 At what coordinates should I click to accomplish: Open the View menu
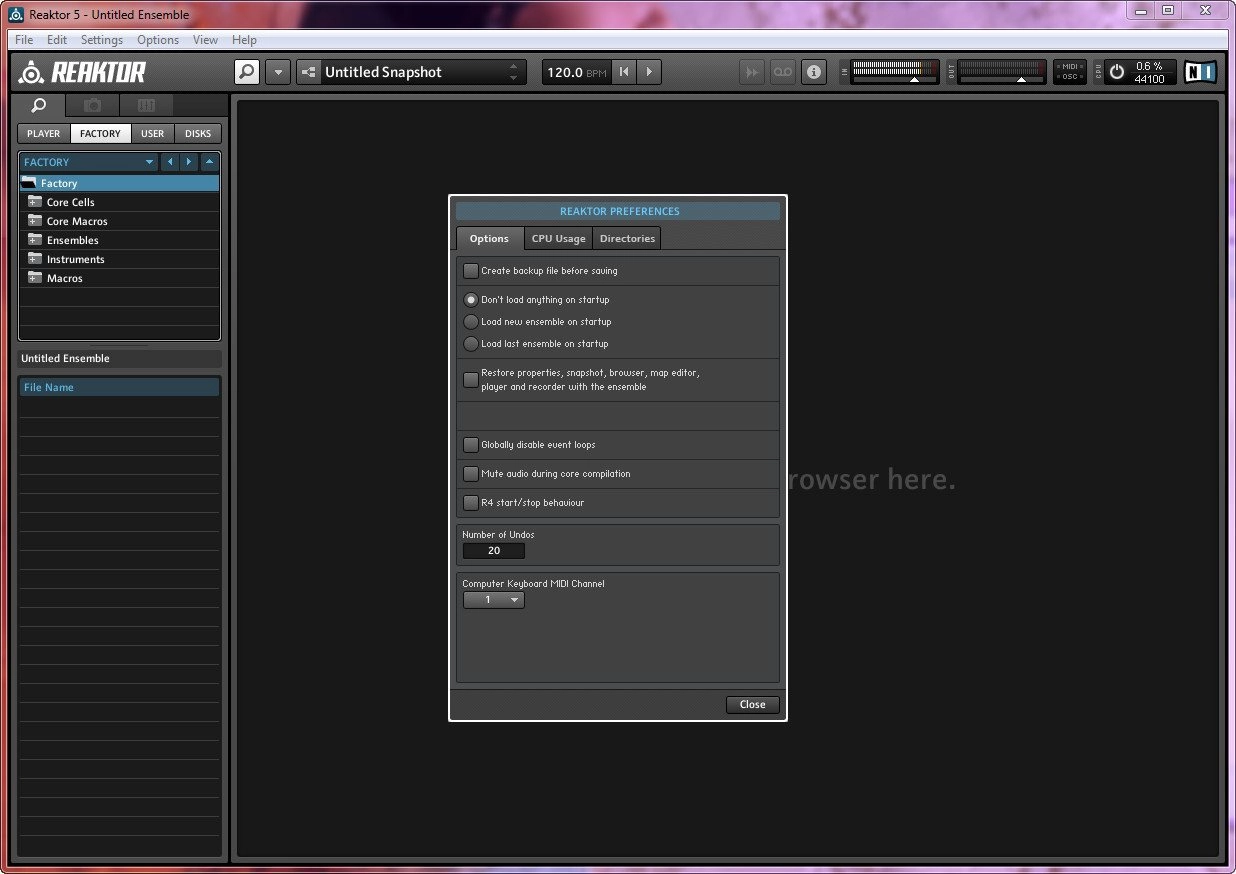(x=205, y=40)
